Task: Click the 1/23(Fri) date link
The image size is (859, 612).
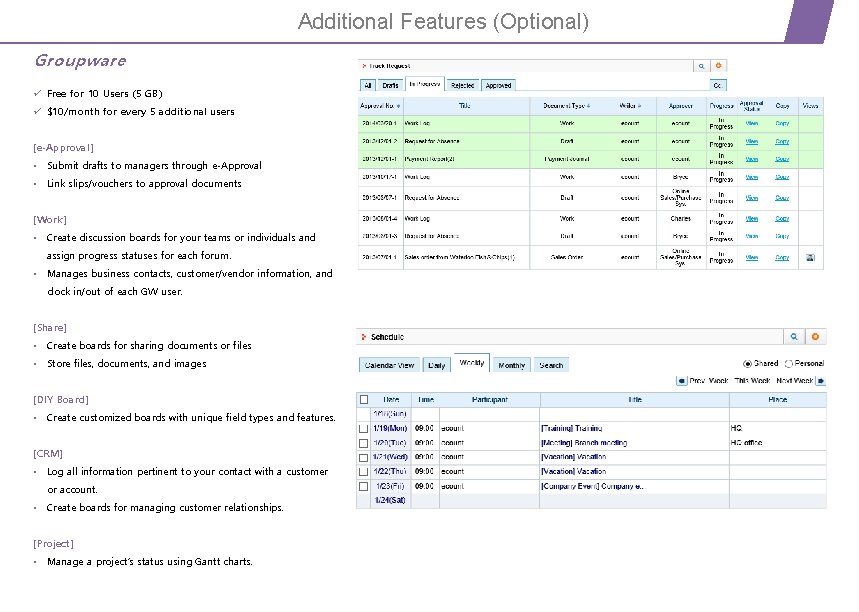Action: pyautogui.click(x=390, y=486)
